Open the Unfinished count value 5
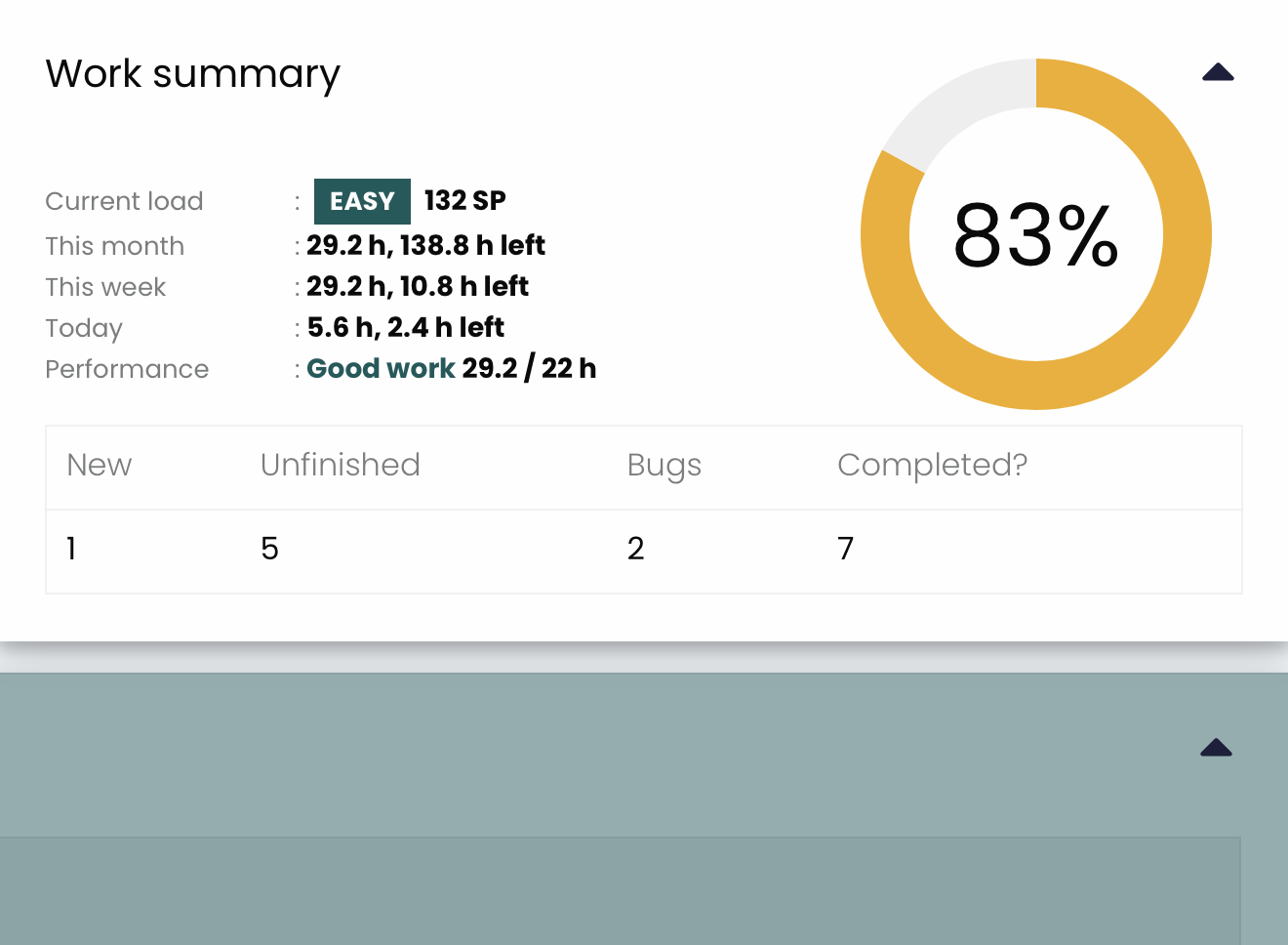Screen dimensions: 1288x945 270,549
